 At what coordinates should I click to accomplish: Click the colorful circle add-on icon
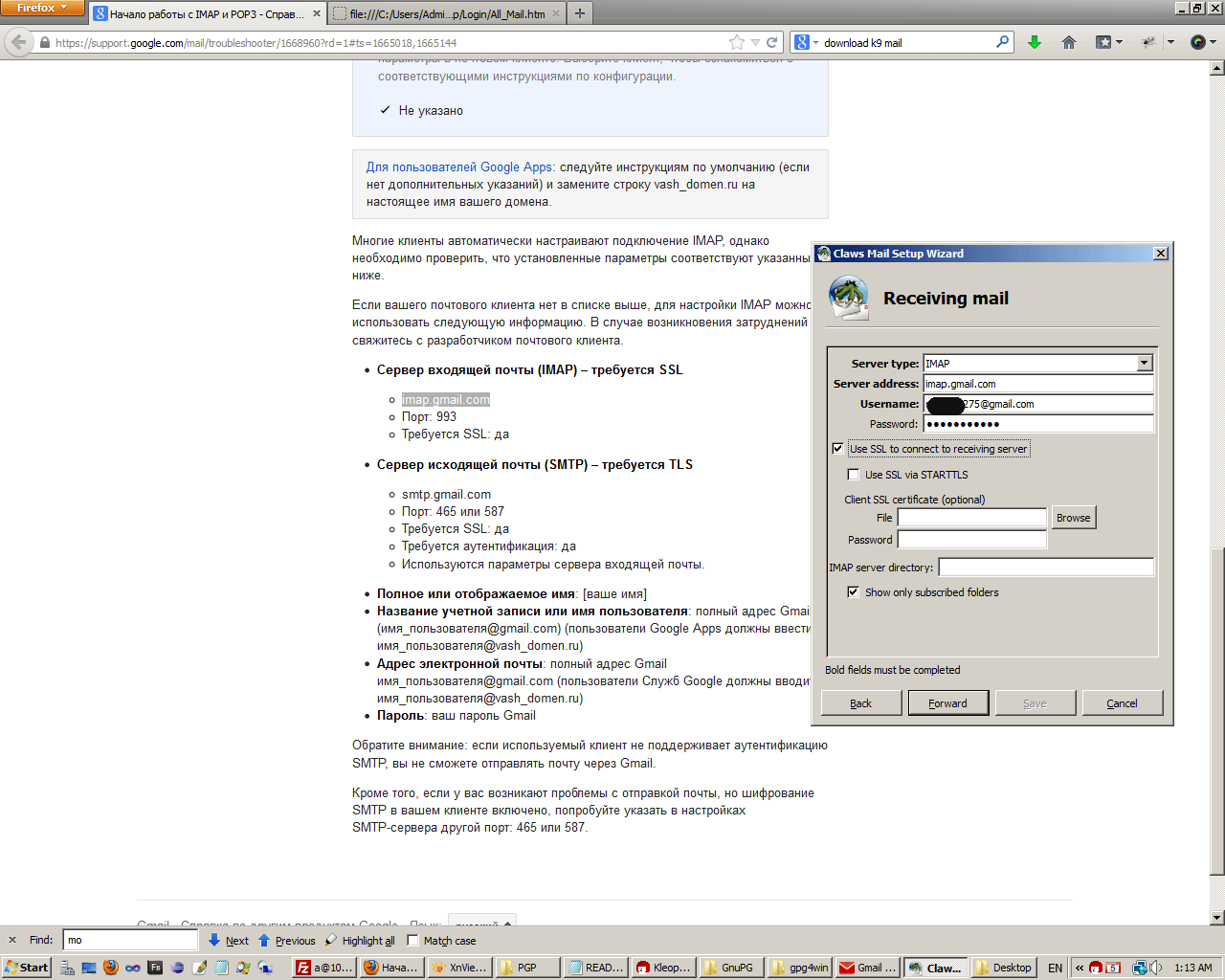point(1198,42)
